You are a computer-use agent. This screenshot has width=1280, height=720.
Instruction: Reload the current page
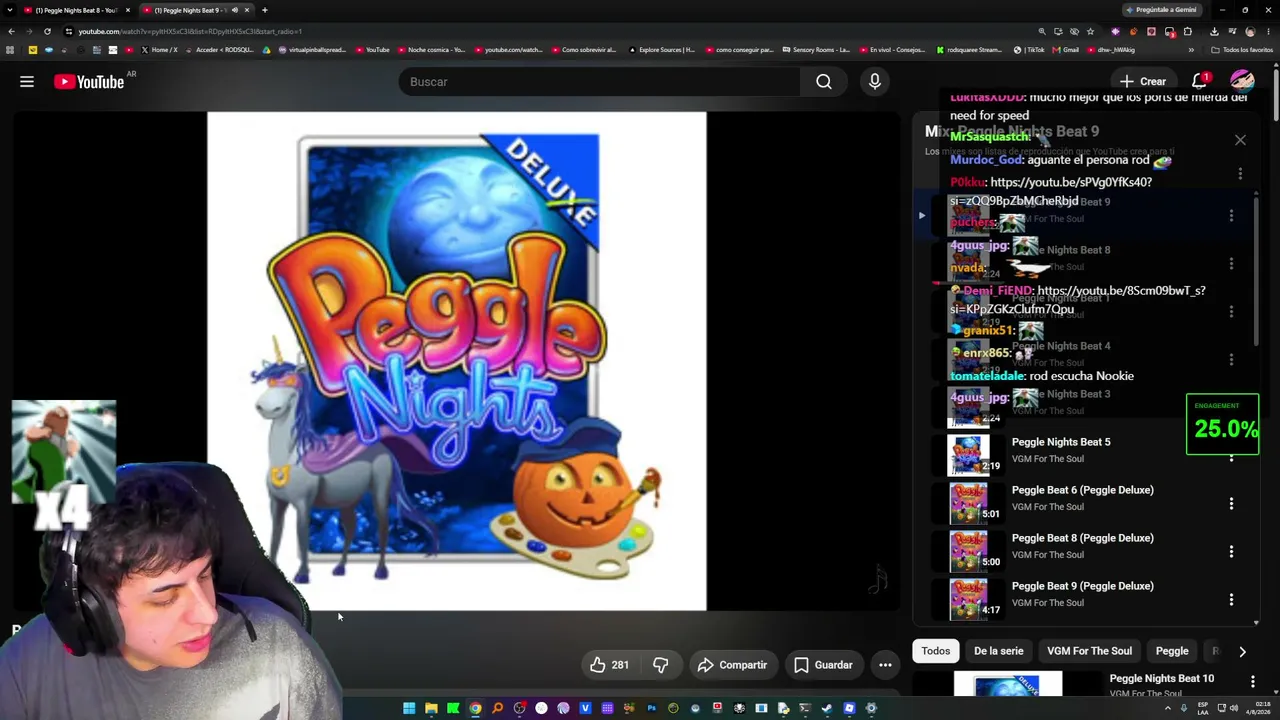pos(47,31)
